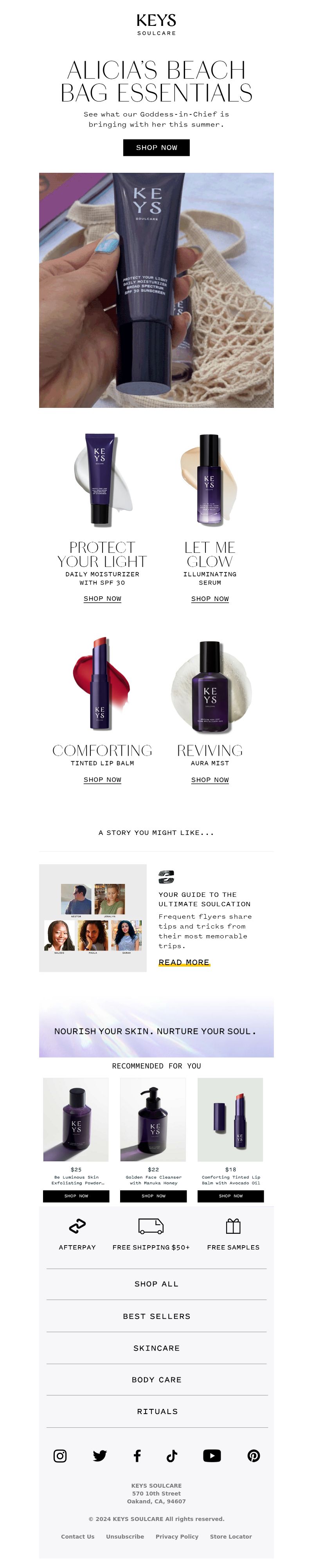Click the free samples gift icon
313x1568 pixels.
234,1225
